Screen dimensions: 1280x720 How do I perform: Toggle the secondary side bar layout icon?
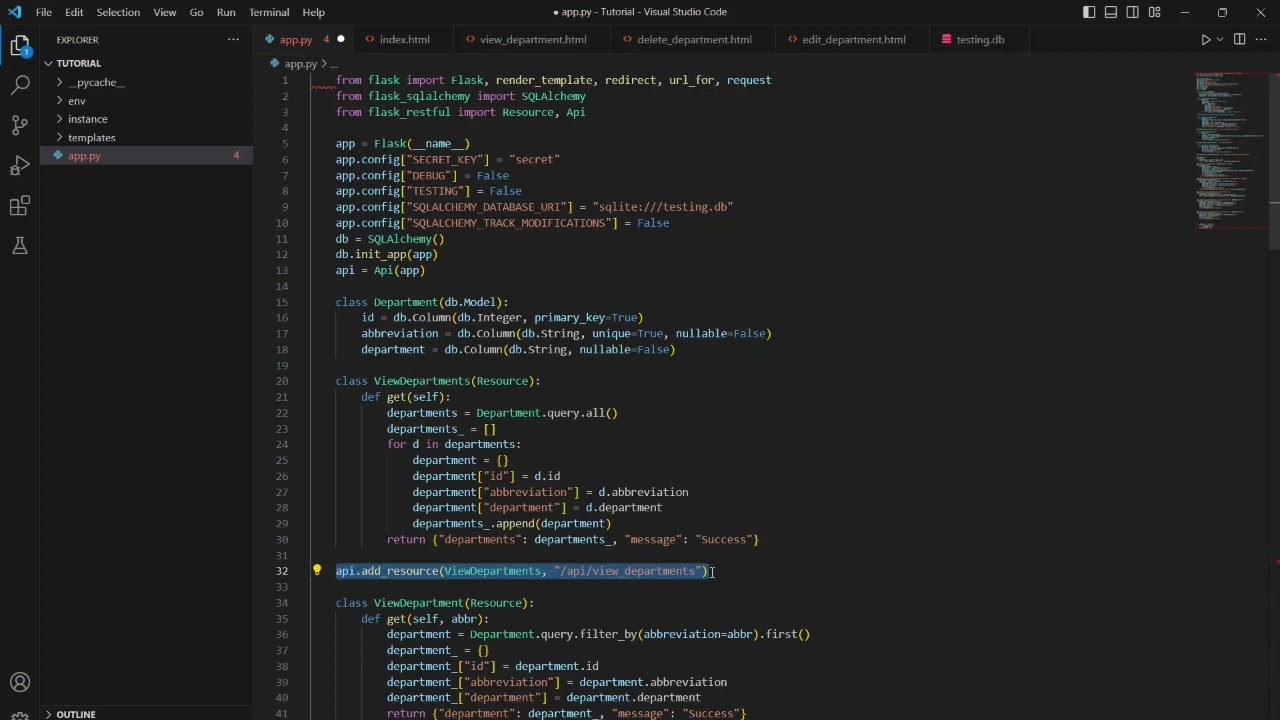[1133, 12]
